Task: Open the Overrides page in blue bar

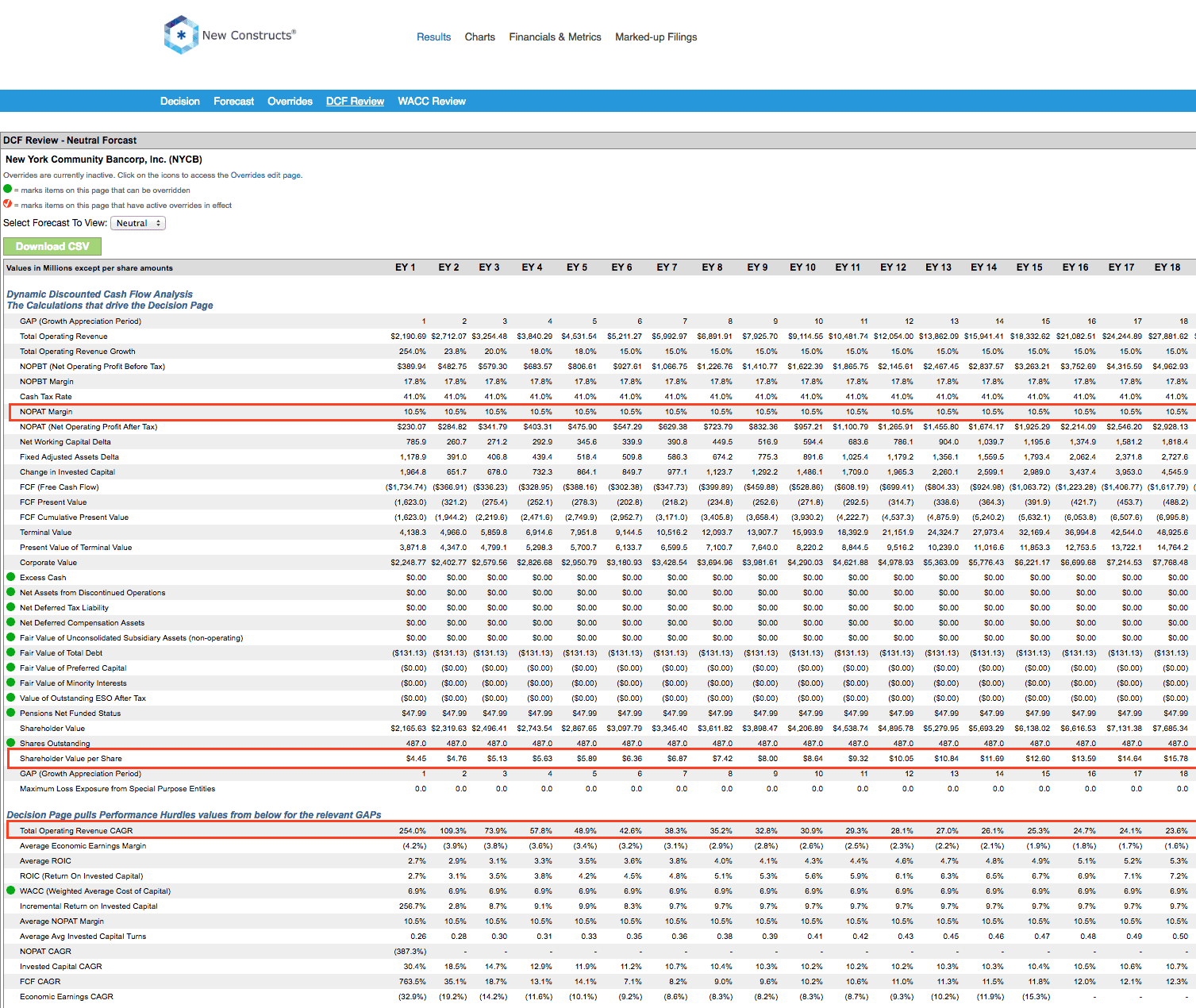Action: (x=290, y=101)
